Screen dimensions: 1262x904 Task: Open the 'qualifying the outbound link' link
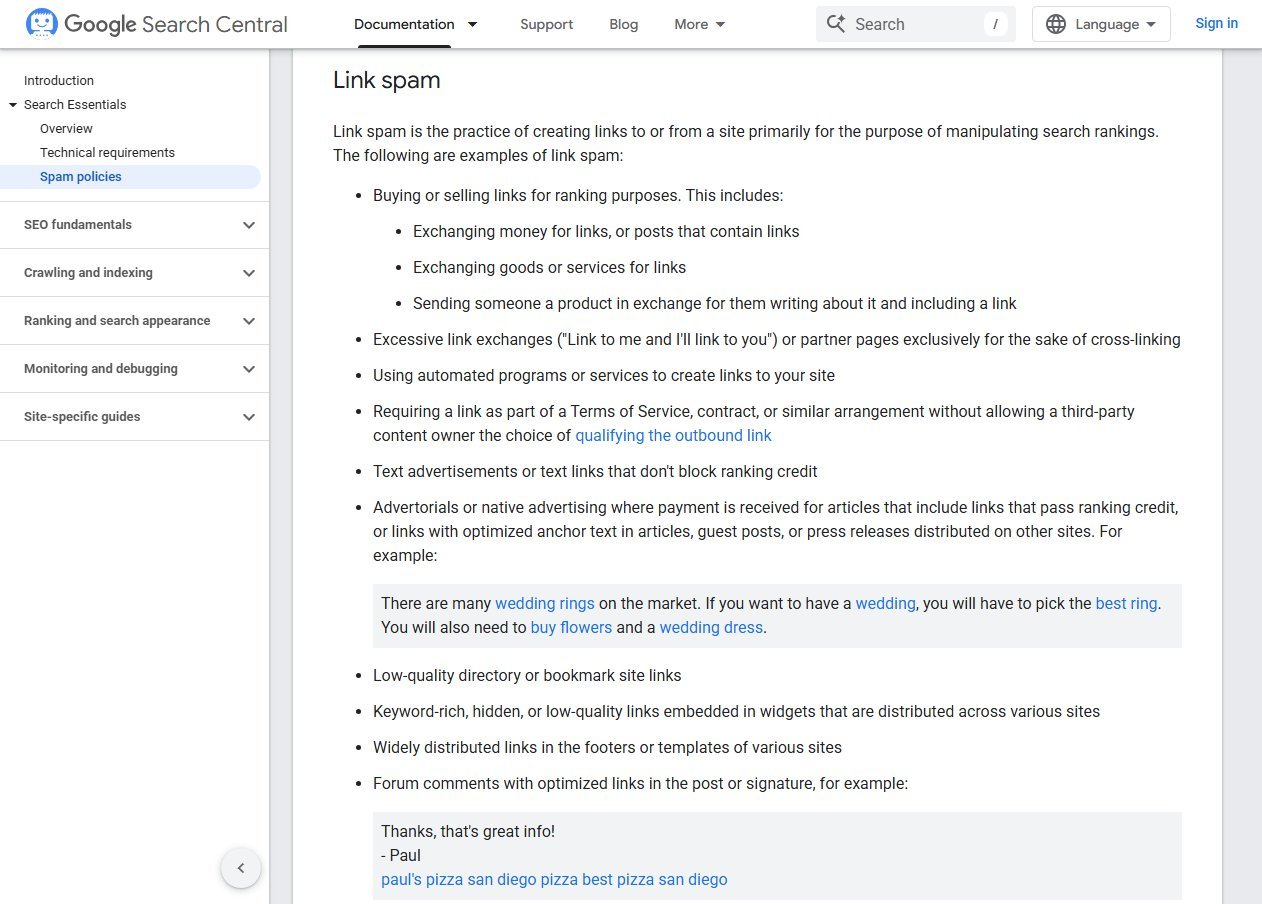(673, 436)
